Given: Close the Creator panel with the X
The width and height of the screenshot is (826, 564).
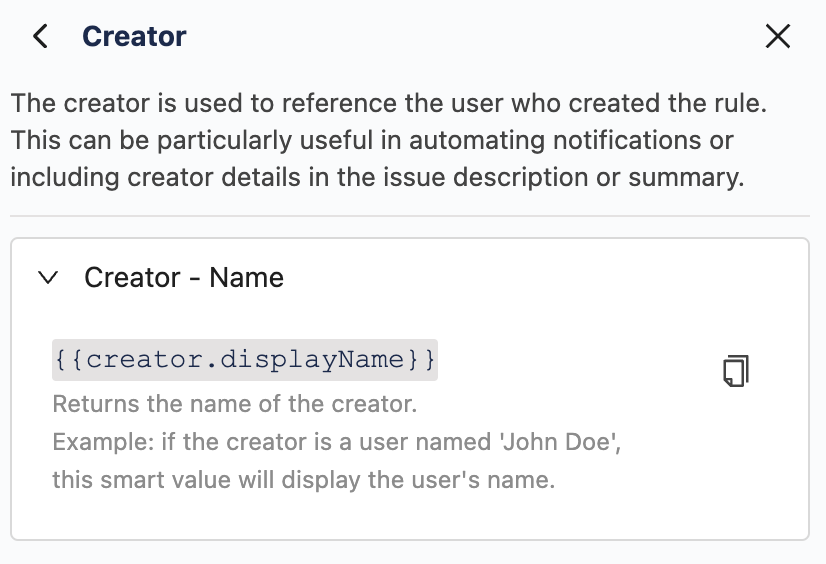Looking at the screenshot, I should 777,37.
